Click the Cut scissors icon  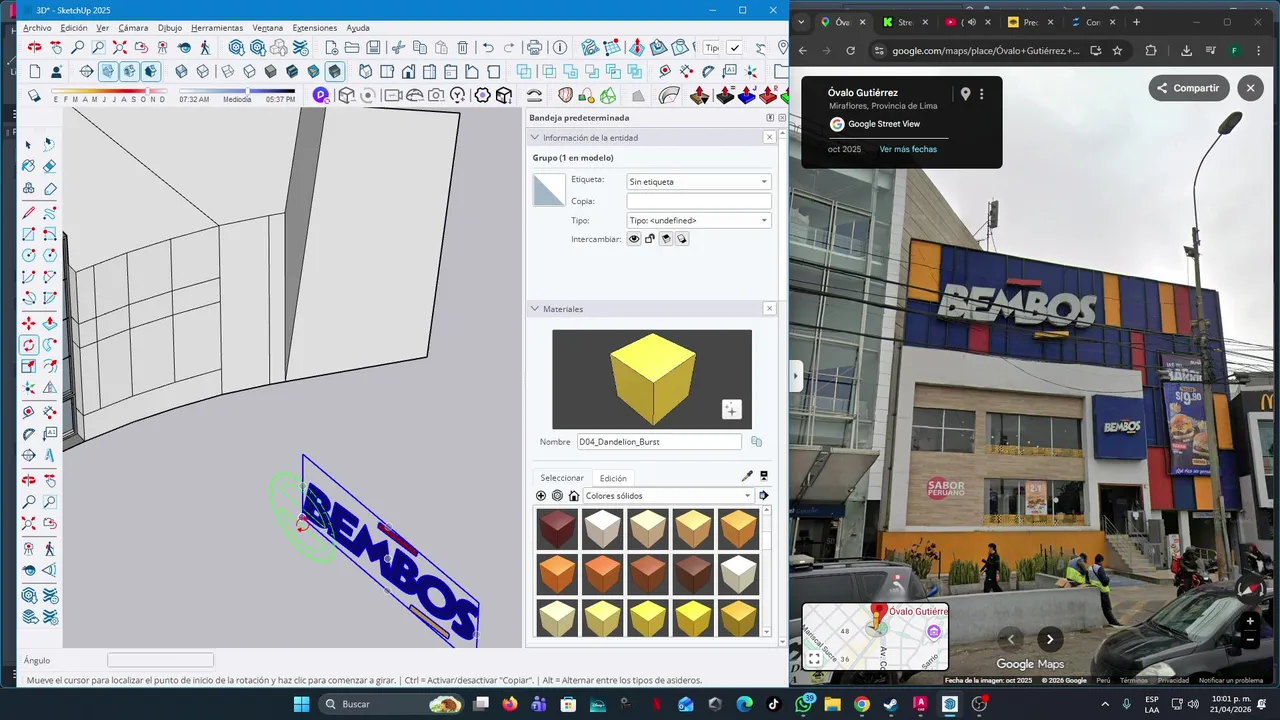tap(398, 47)
